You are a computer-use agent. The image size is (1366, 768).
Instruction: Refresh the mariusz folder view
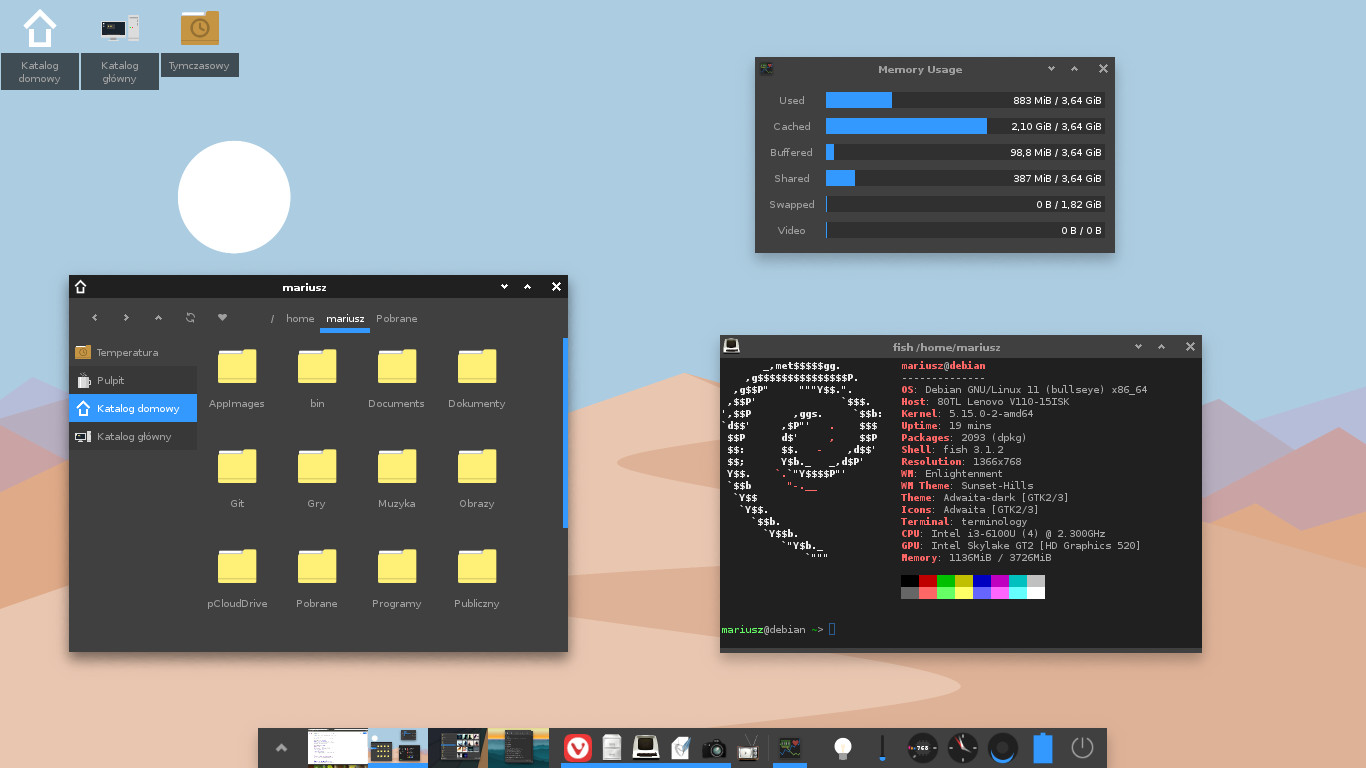[x=190, y=318]
